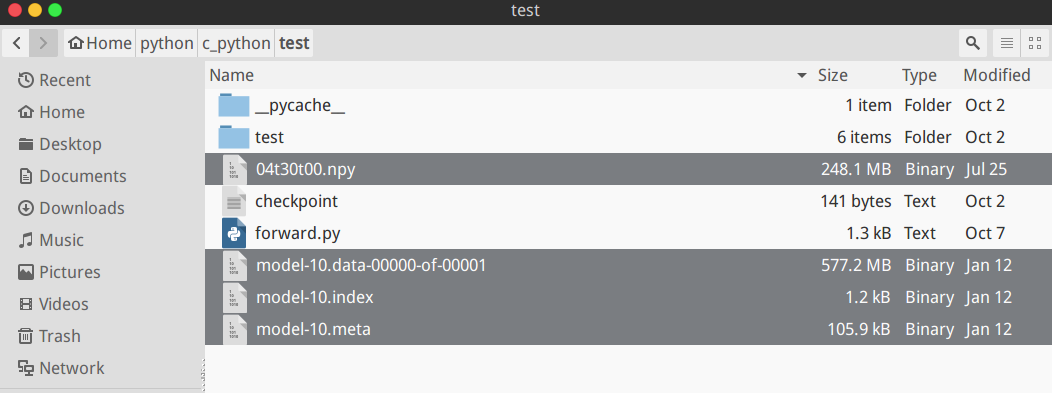Click the sidebar pane divider handle
This screenshot has height=393, width=1052.
201,370
